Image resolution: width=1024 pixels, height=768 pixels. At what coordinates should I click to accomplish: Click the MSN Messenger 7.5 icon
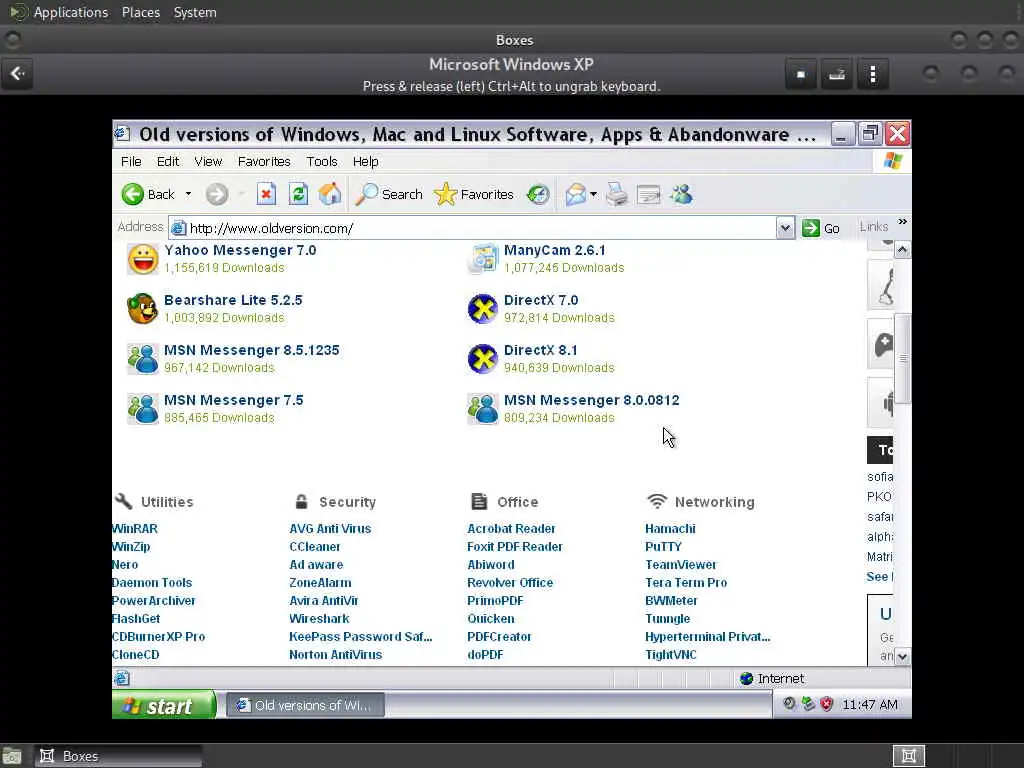pos(143,409)
